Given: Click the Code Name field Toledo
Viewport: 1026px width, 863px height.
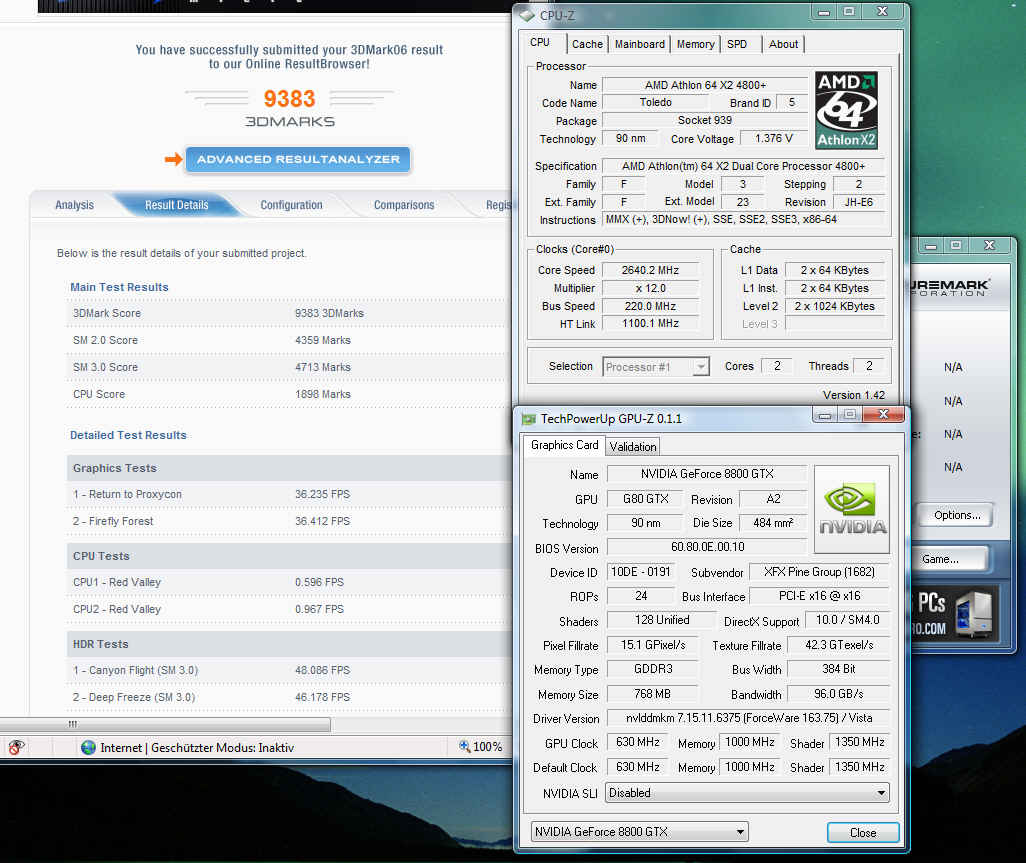Looking at the screenshot, I should point(655,103).
